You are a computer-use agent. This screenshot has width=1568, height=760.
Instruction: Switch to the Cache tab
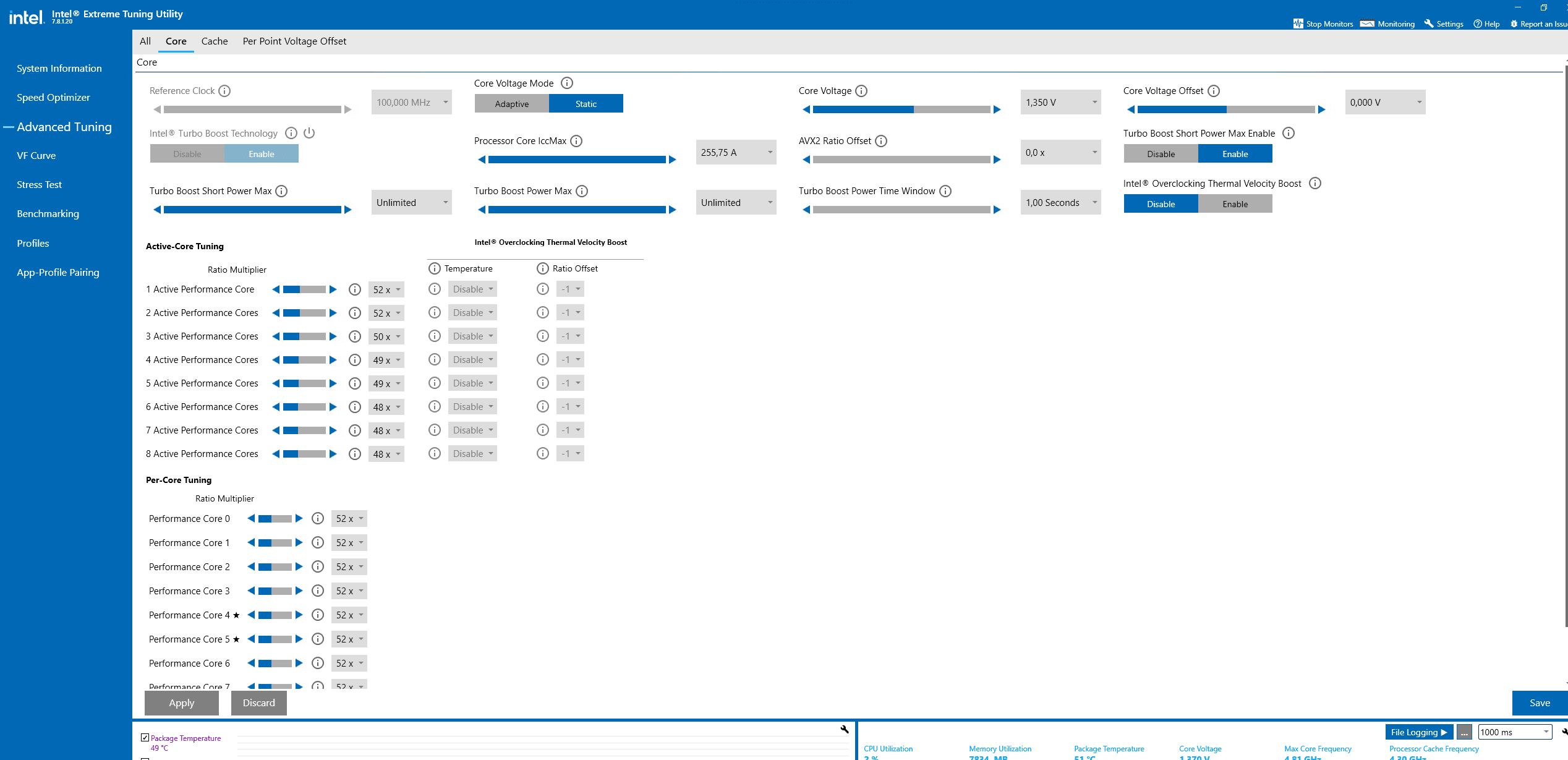215,41
